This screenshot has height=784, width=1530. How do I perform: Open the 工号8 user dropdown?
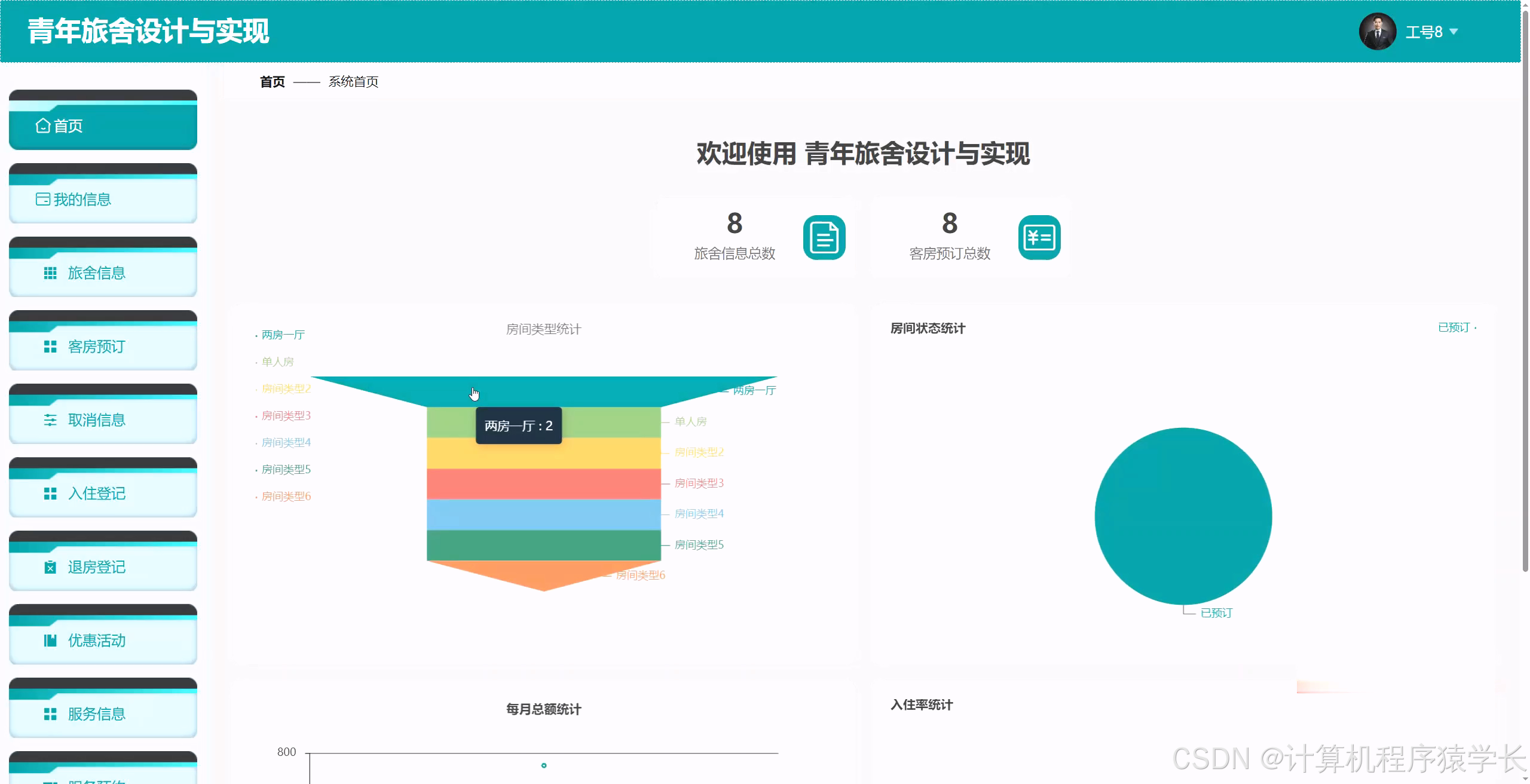1425,31
